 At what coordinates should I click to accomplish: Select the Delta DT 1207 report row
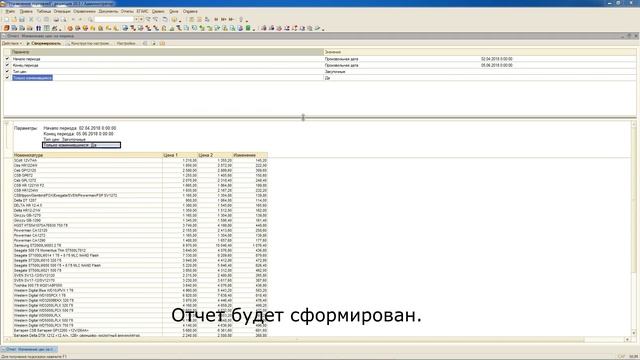coord(140,200)
